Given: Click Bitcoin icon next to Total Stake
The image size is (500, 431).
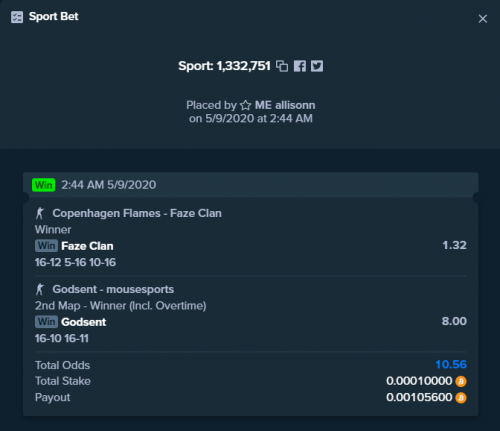Looking at the screenshot, I should pos(461,381).
